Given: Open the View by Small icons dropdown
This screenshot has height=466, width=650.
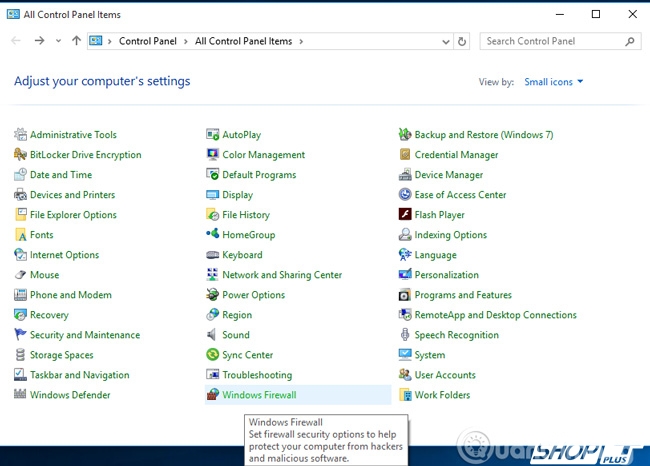Looking at the screenshot, I should tap(553, 82).
